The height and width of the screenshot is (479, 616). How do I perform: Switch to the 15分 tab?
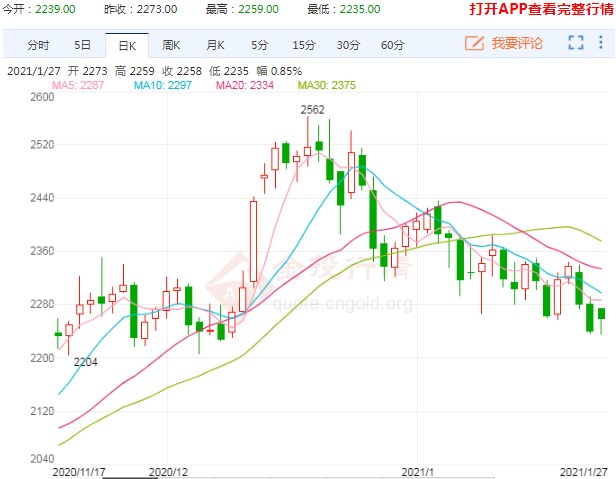(304, 45)
